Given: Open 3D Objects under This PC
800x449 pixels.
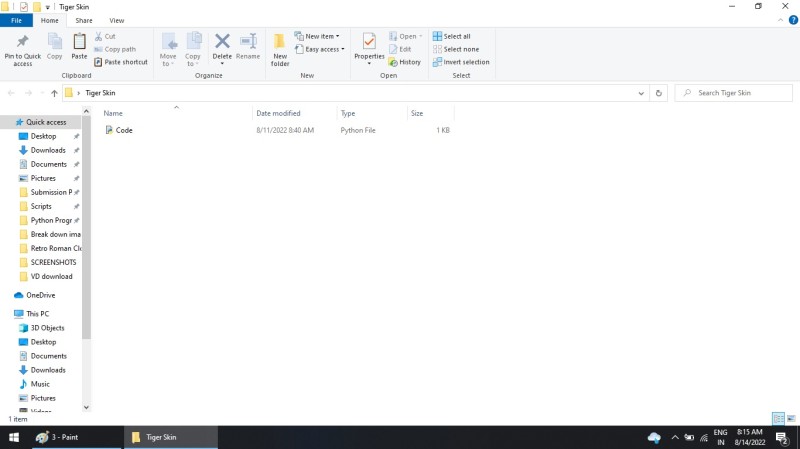Looking at the screenshot, I should click(x=47, y=328).
